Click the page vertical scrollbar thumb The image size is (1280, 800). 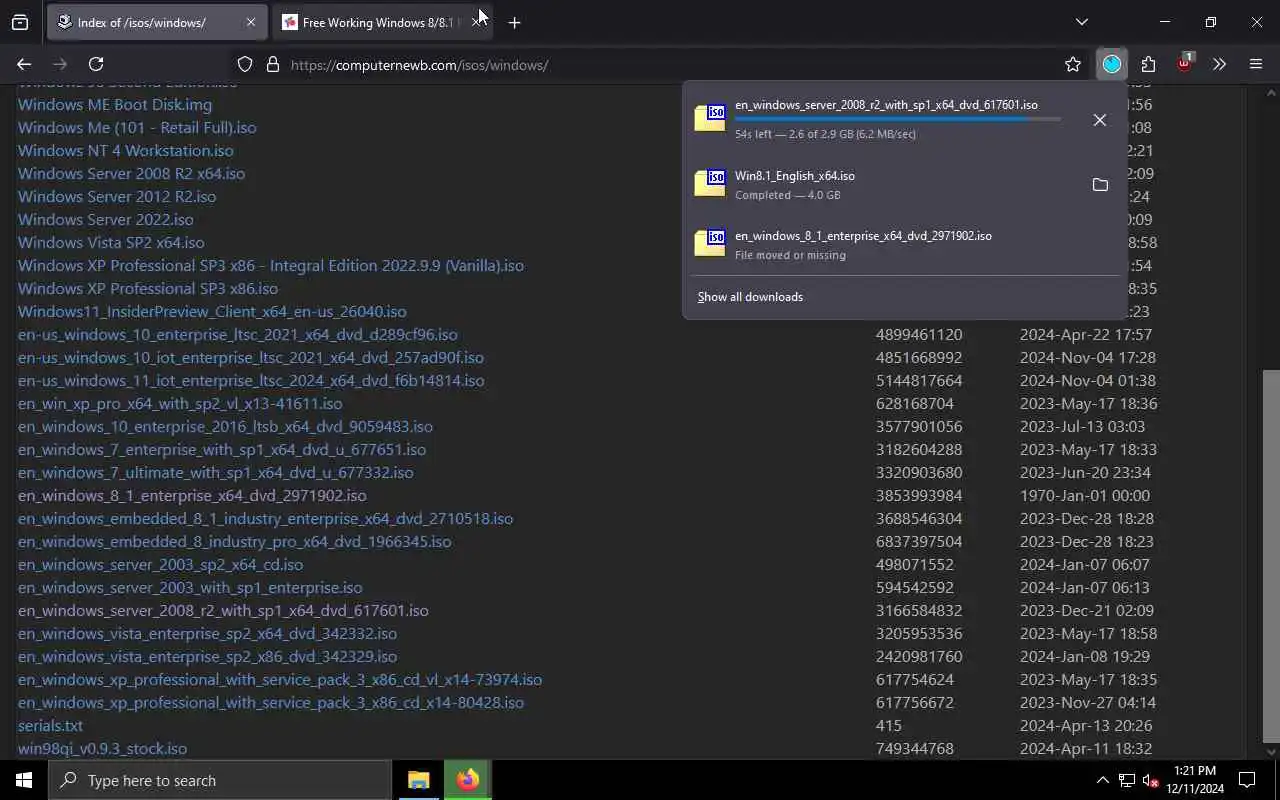[1271, 556]
